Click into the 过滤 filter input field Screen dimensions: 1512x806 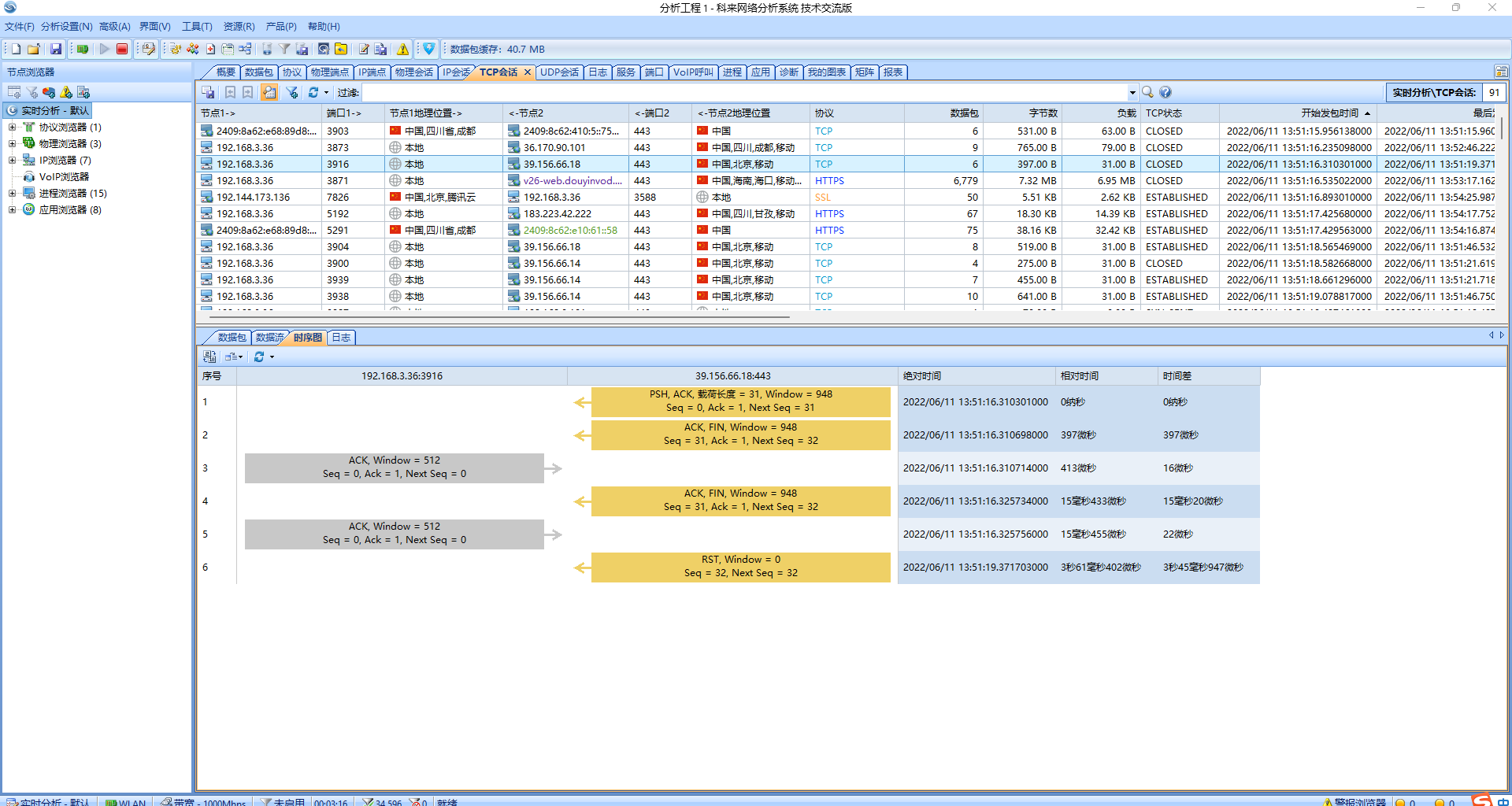coord(744,93)
